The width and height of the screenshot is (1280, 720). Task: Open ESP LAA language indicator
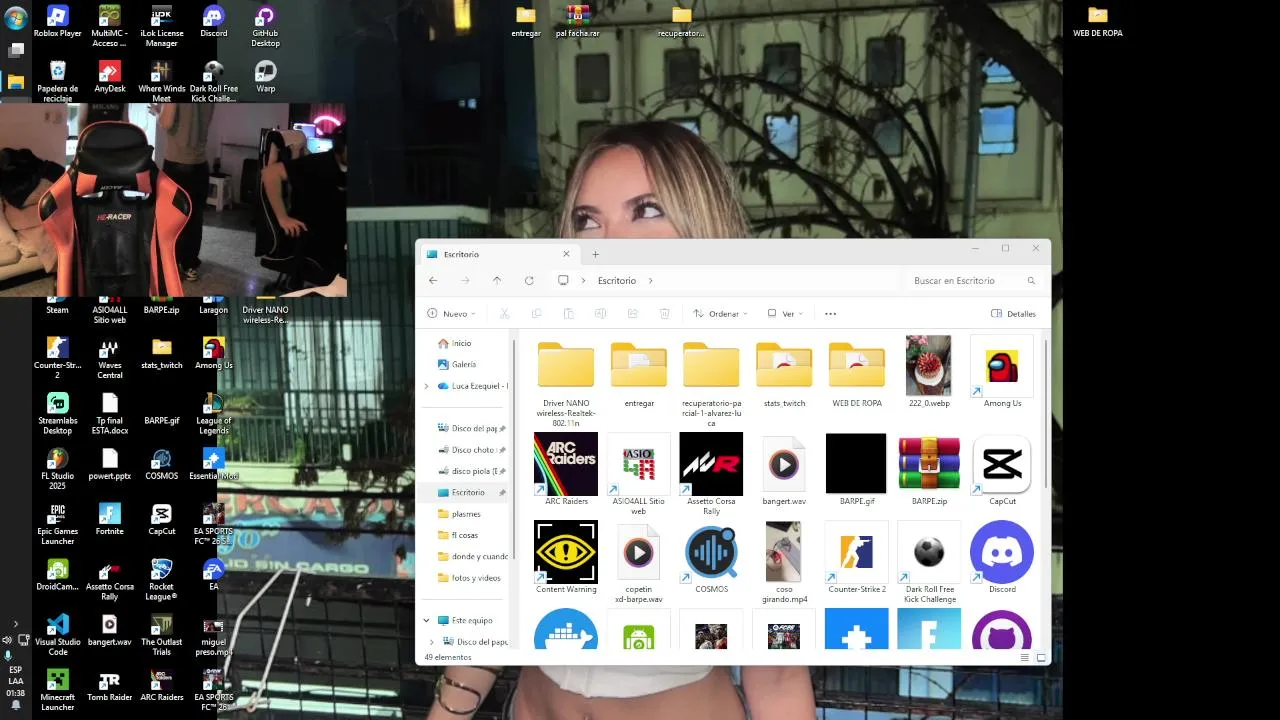pyautogui.click(x=15, y=675)
